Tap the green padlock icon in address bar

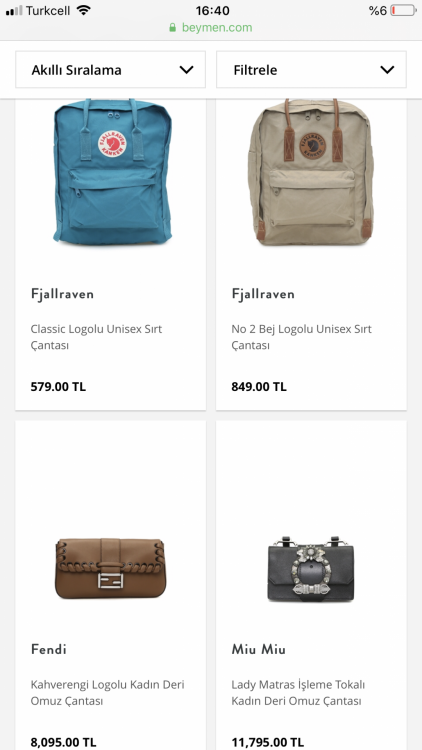coord(173,28)
